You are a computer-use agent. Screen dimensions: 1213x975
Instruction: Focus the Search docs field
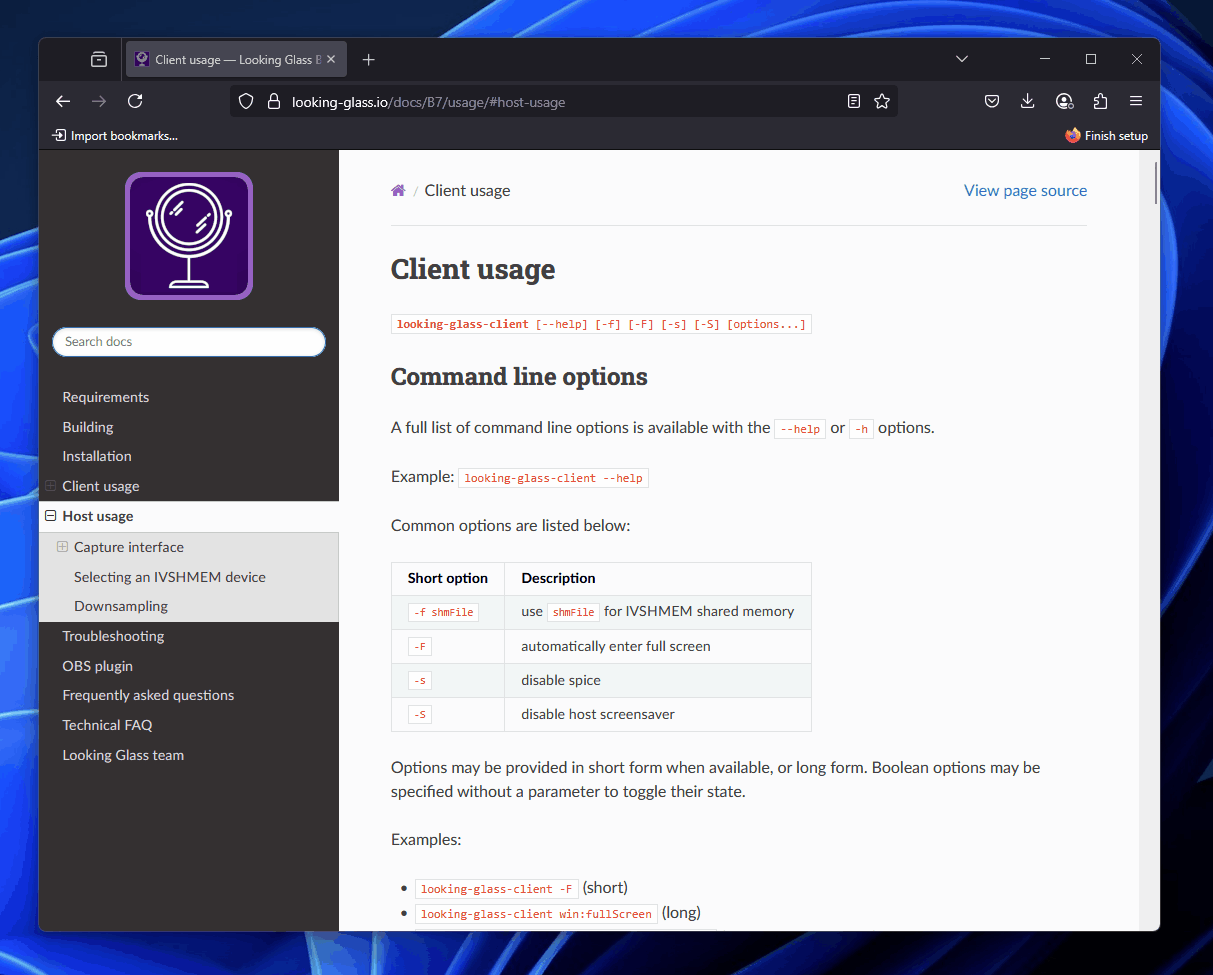pos(189,342)
